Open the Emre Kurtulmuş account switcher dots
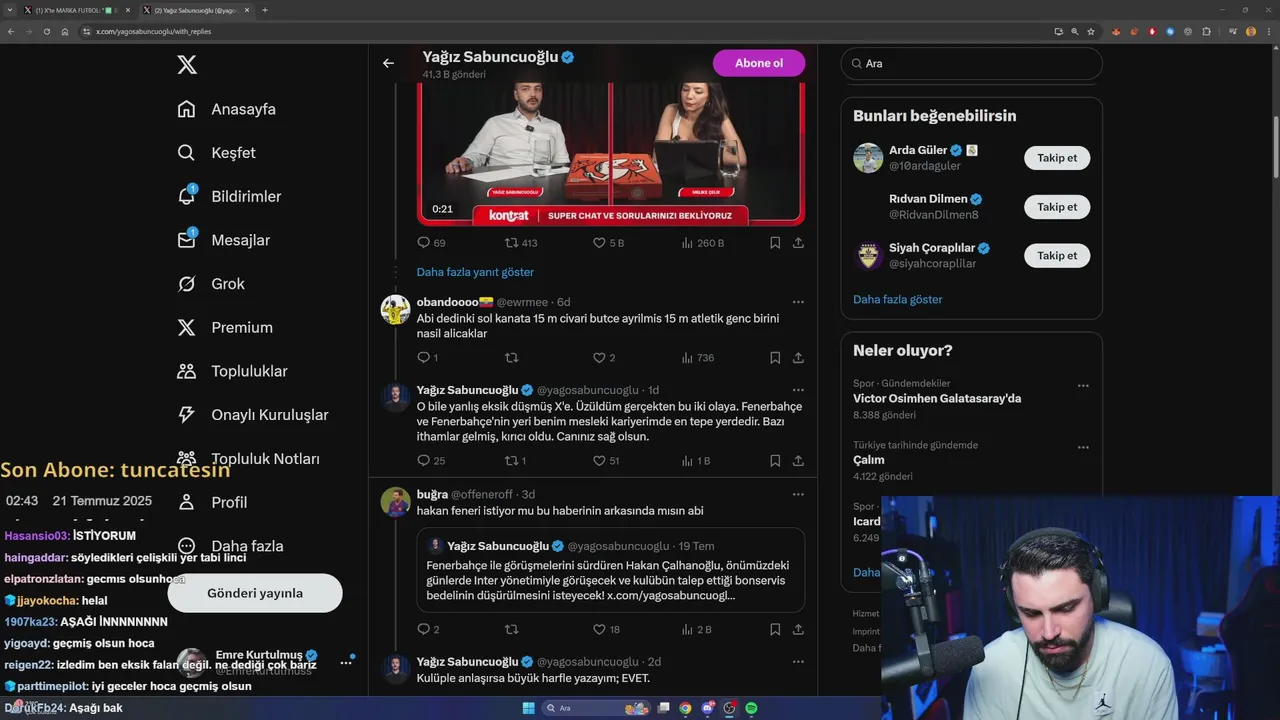1280x720 pixels. point(346,663)
